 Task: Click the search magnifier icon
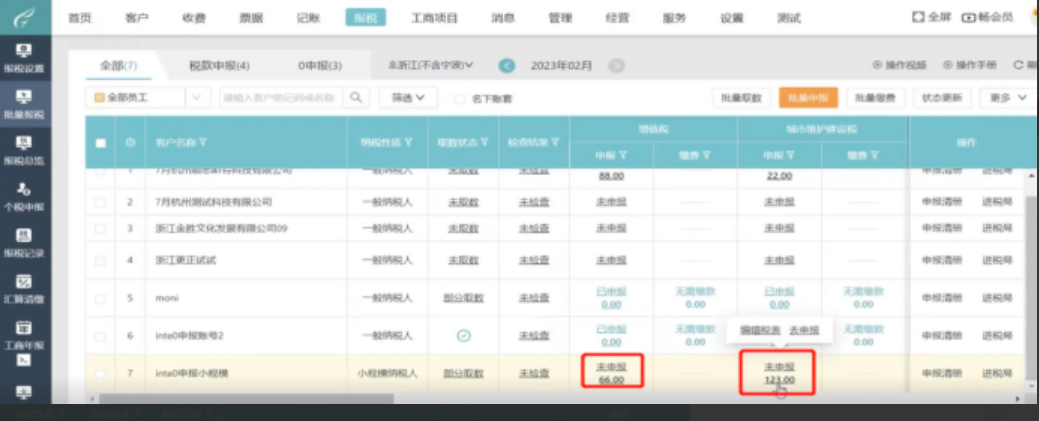356,98
